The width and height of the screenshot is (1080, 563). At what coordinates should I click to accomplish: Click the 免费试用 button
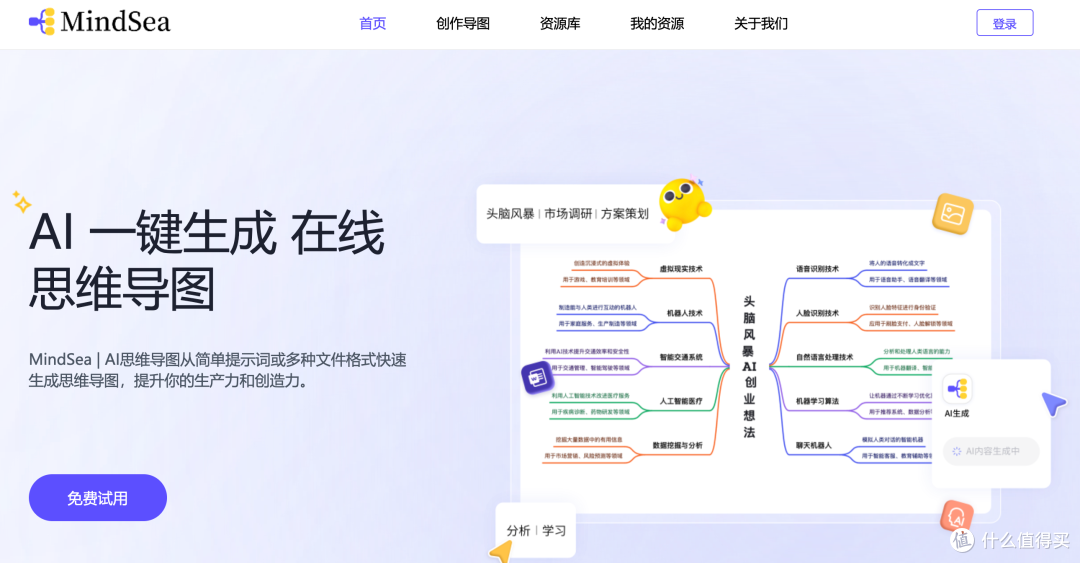98,498
